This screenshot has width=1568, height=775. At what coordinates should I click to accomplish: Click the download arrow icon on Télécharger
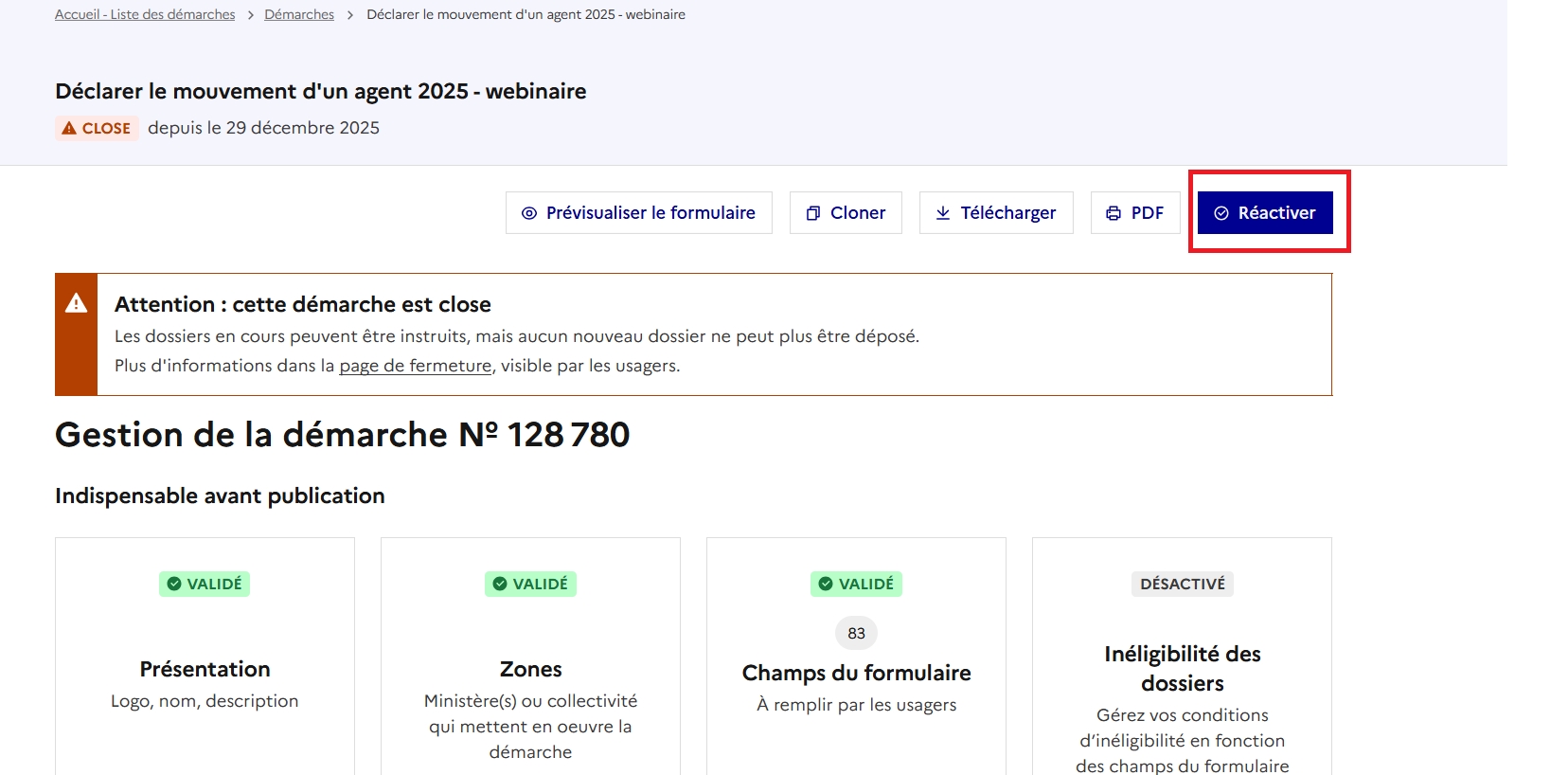click(943, 213)
